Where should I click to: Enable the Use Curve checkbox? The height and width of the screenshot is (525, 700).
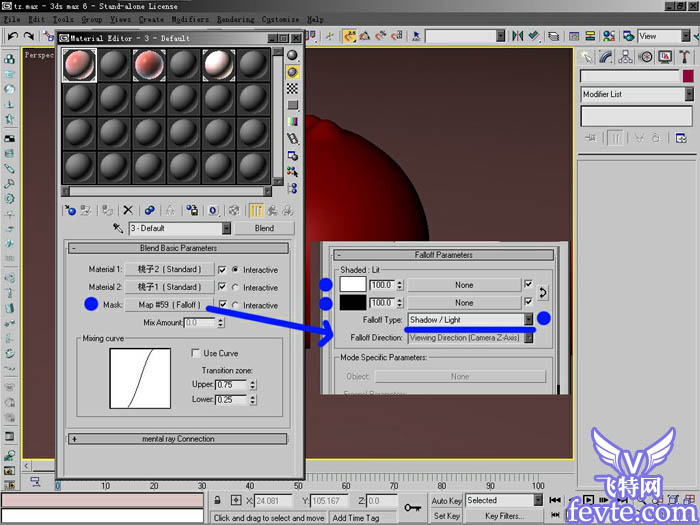click(196, 353)
